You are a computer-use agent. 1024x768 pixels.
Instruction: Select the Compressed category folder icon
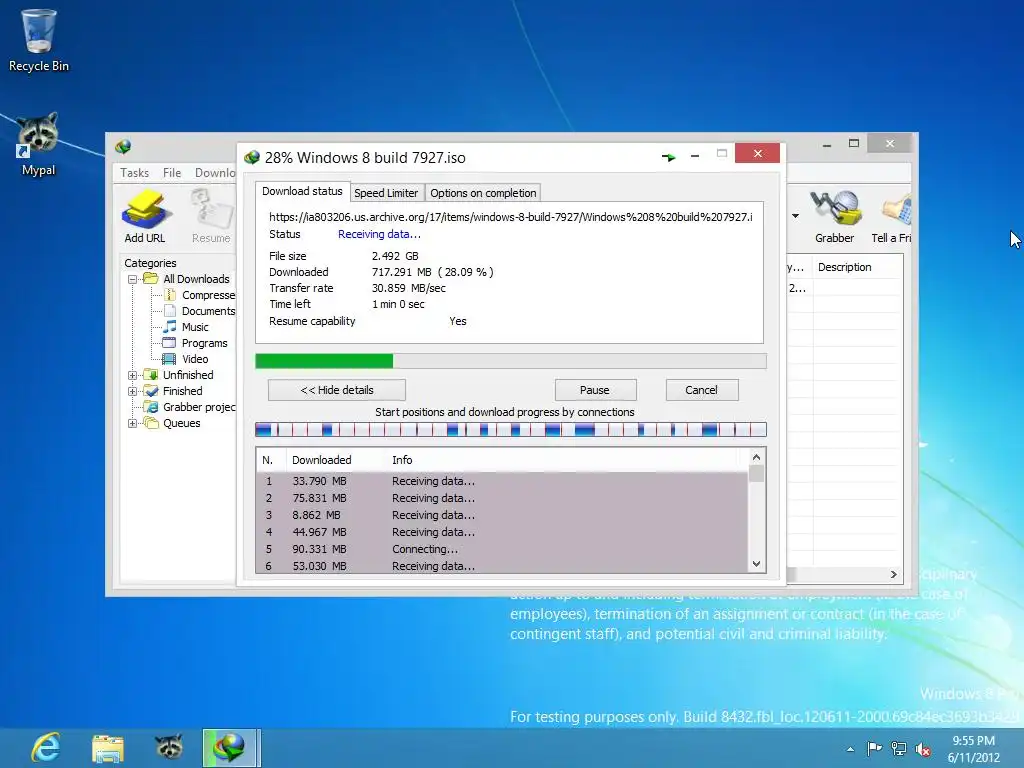[x=170, y=295]
